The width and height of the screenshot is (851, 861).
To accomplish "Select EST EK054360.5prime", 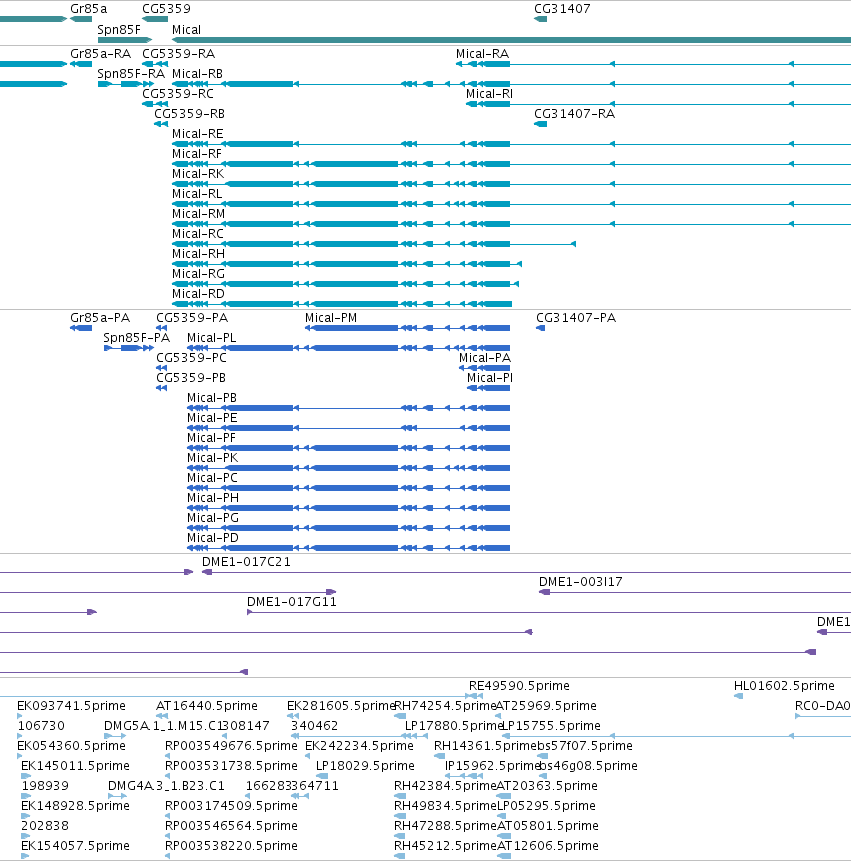I will [x=71, y=746].
